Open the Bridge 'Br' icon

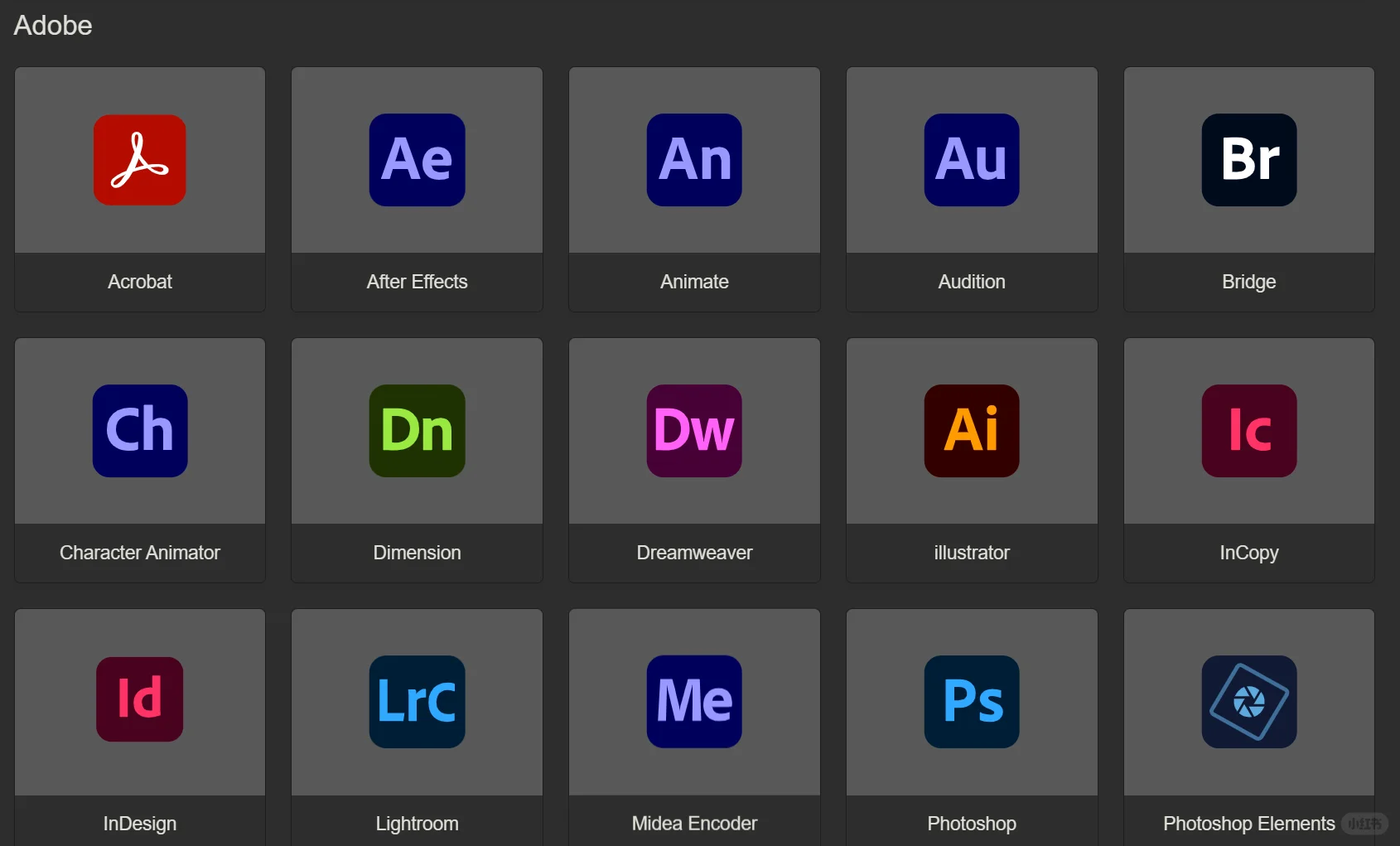1249,160
